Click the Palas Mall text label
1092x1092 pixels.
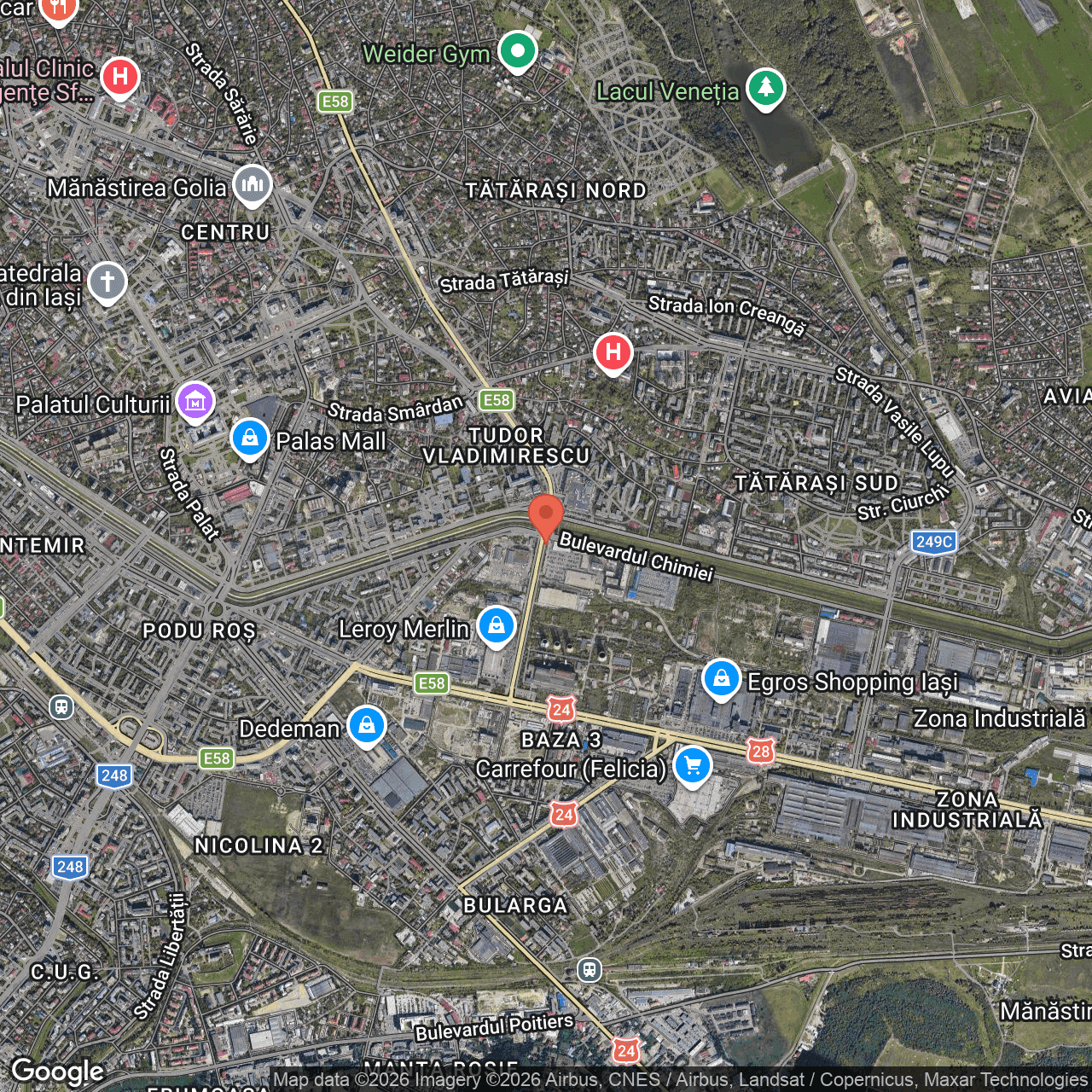pos(331,441)
